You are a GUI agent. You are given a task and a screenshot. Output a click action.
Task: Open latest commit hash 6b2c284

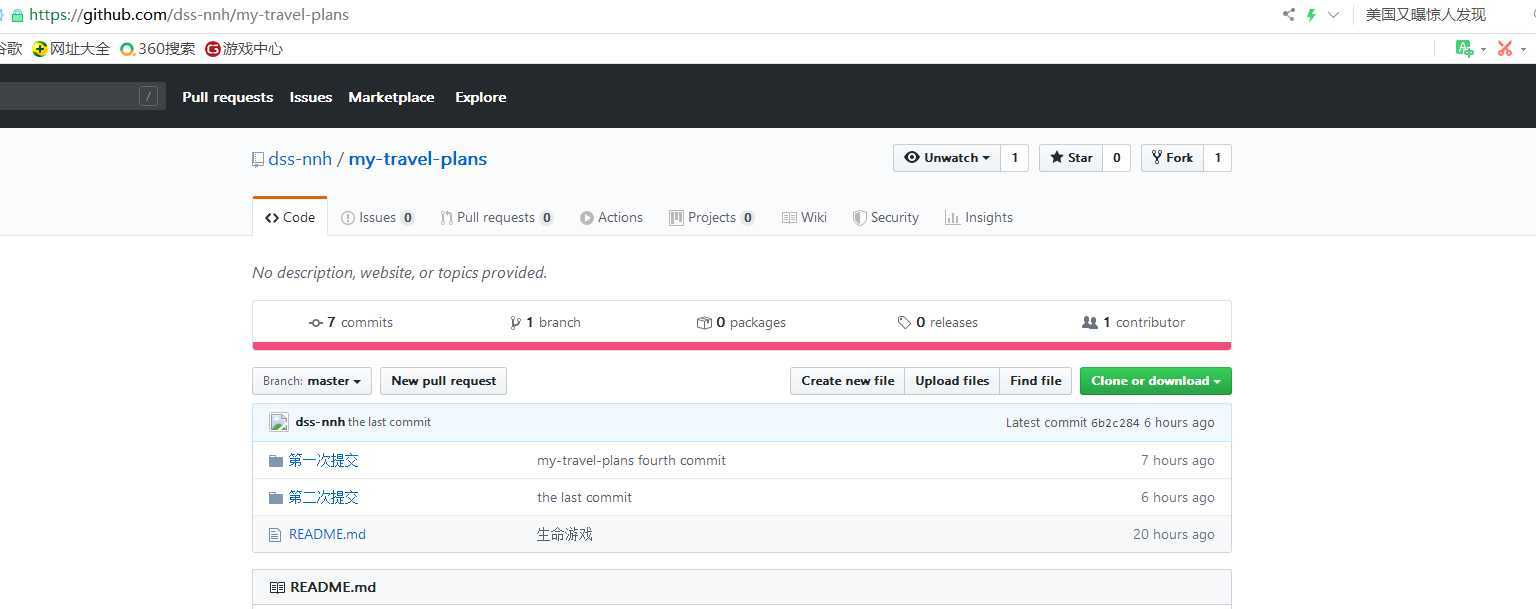point(1115,423)
